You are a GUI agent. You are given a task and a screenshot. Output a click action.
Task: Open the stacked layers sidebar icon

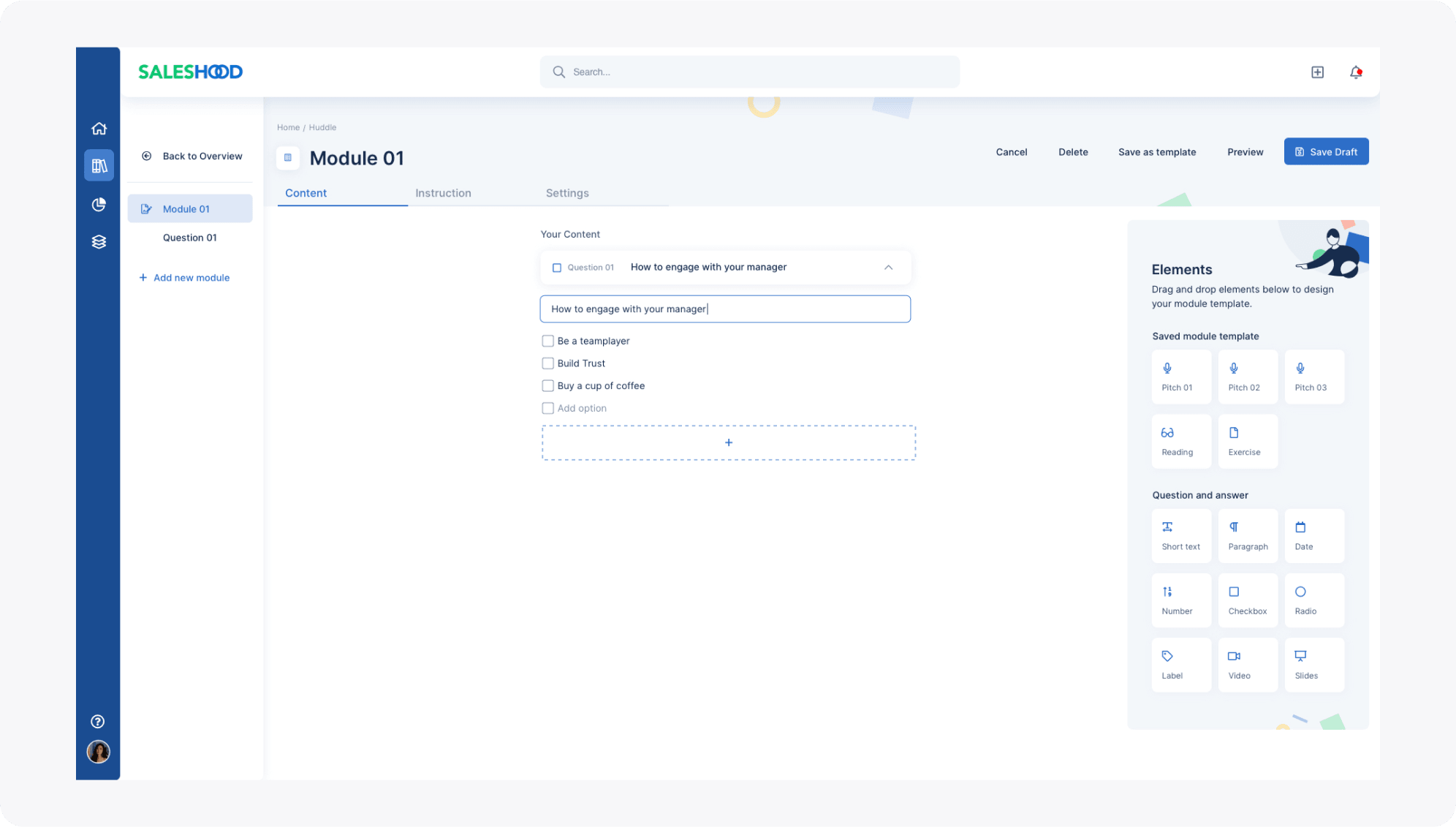click(99, 242)
